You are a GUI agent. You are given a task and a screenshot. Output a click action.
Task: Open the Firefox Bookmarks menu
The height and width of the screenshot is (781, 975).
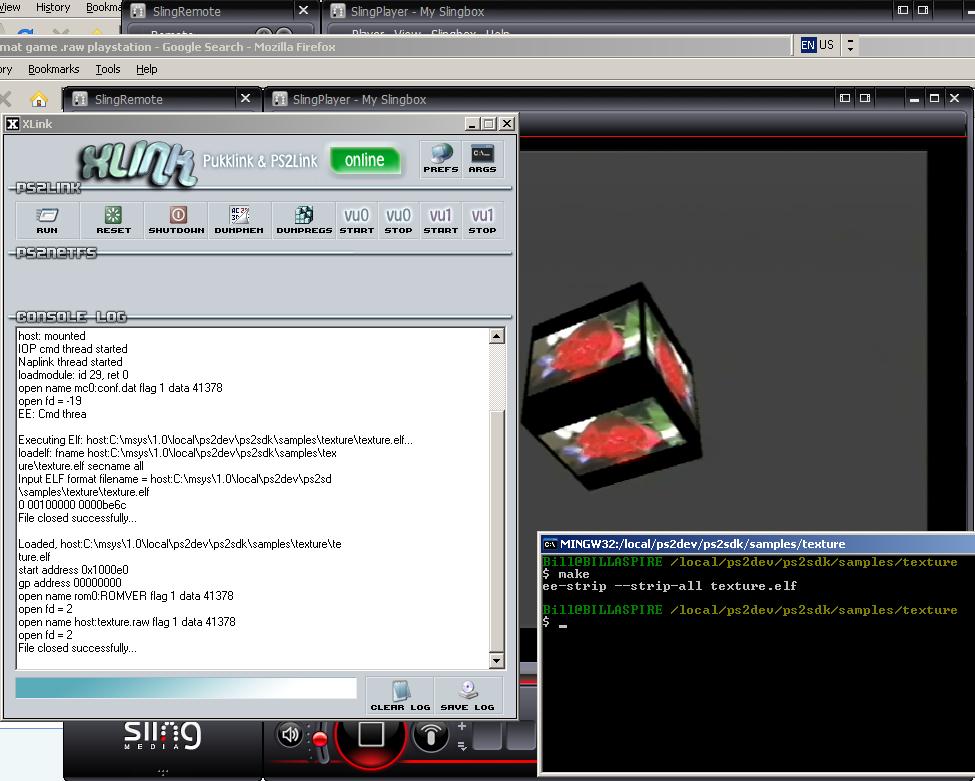coord(53,69)
